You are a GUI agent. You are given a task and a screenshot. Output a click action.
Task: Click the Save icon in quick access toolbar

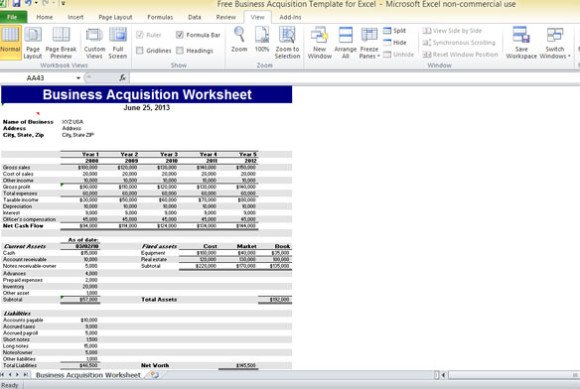click(16, 4)
